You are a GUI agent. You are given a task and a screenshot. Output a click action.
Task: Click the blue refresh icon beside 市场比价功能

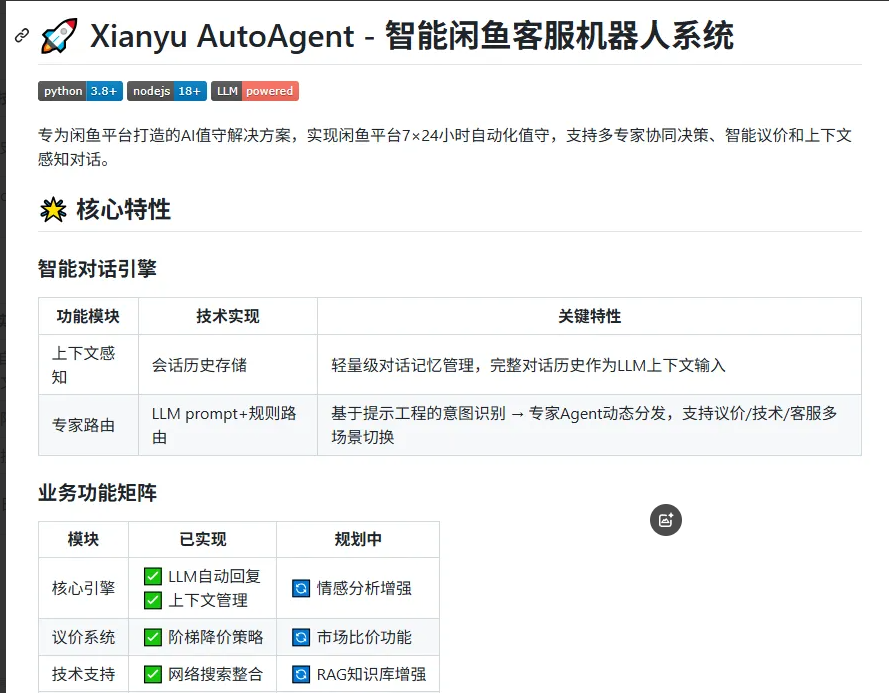301,637
